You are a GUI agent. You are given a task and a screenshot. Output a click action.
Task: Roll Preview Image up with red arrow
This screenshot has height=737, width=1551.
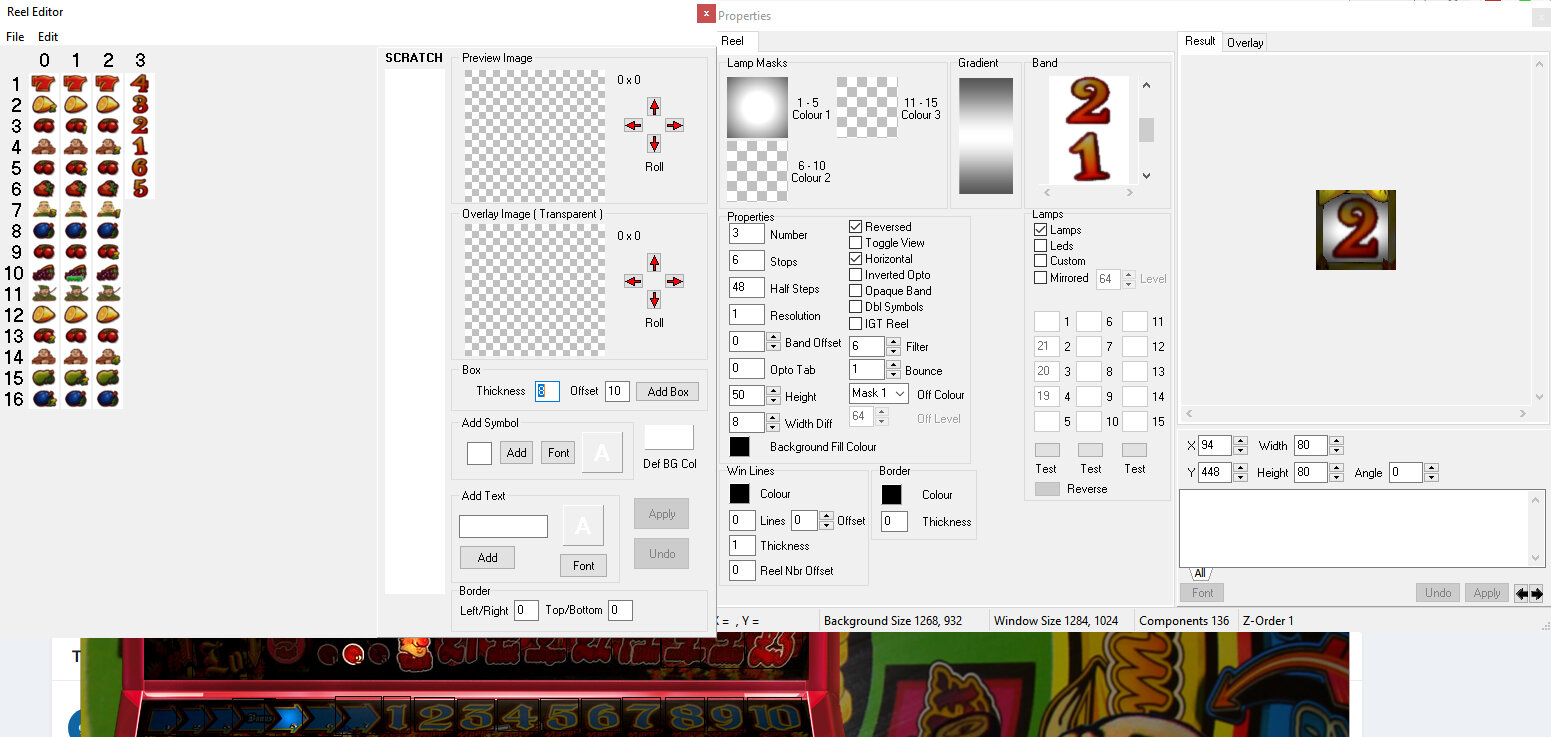pyautogui.click(x=654, y=106)
